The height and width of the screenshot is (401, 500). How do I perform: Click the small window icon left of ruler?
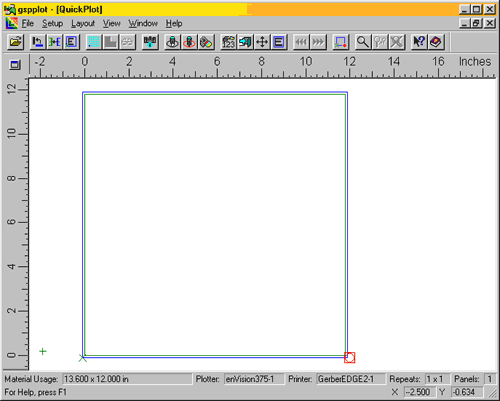coord(15,65)
